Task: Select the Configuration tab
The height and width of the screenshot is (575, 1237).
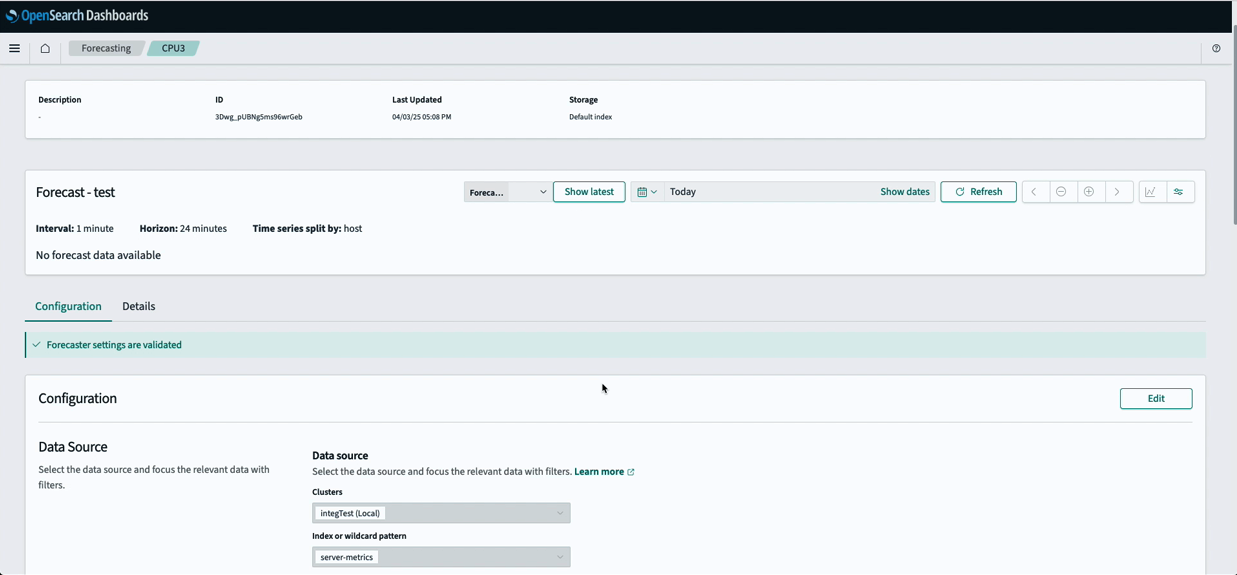Action: click(x=68, y=306)
